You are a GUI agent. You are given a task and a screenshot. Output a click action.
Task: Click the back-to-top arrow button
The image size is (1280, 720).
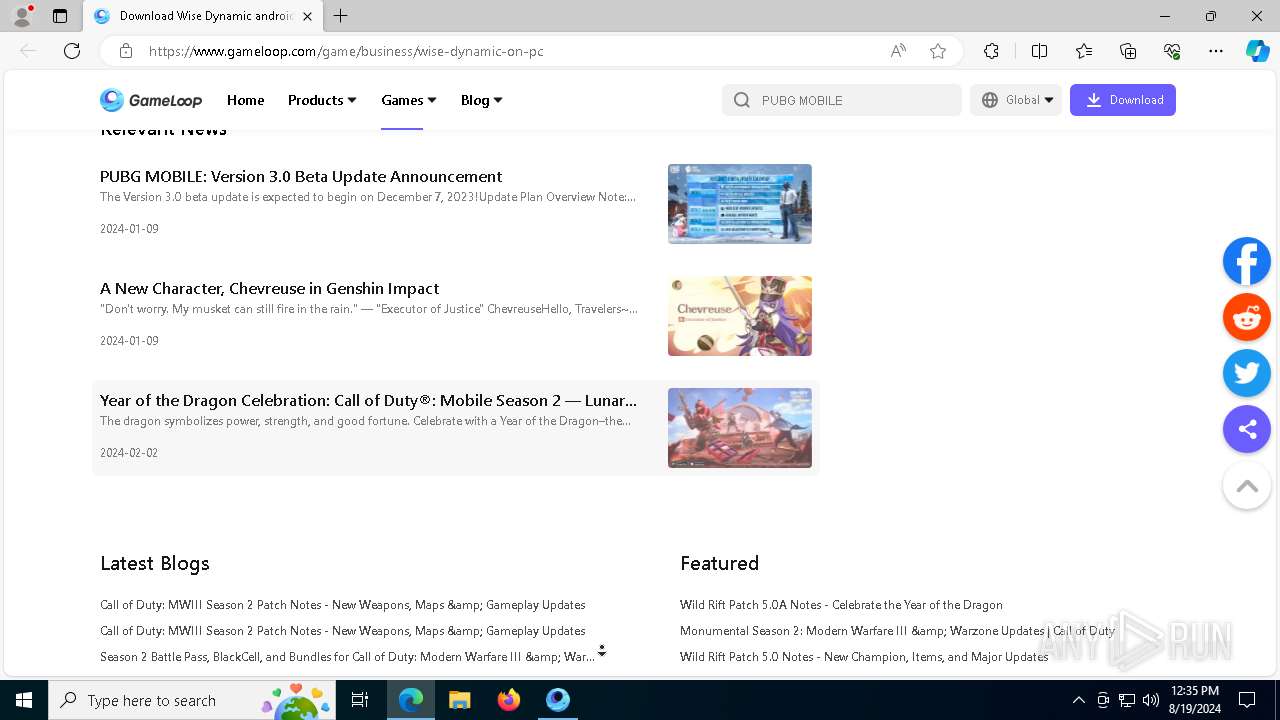(1247, 486)
